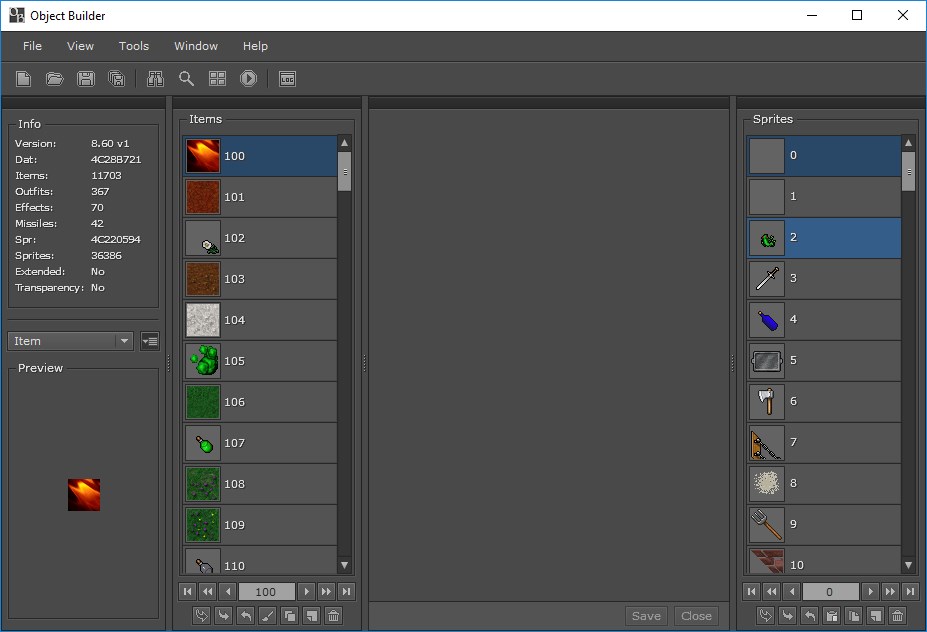Click the Save floppy disk icon

click(x=86, y=79)
